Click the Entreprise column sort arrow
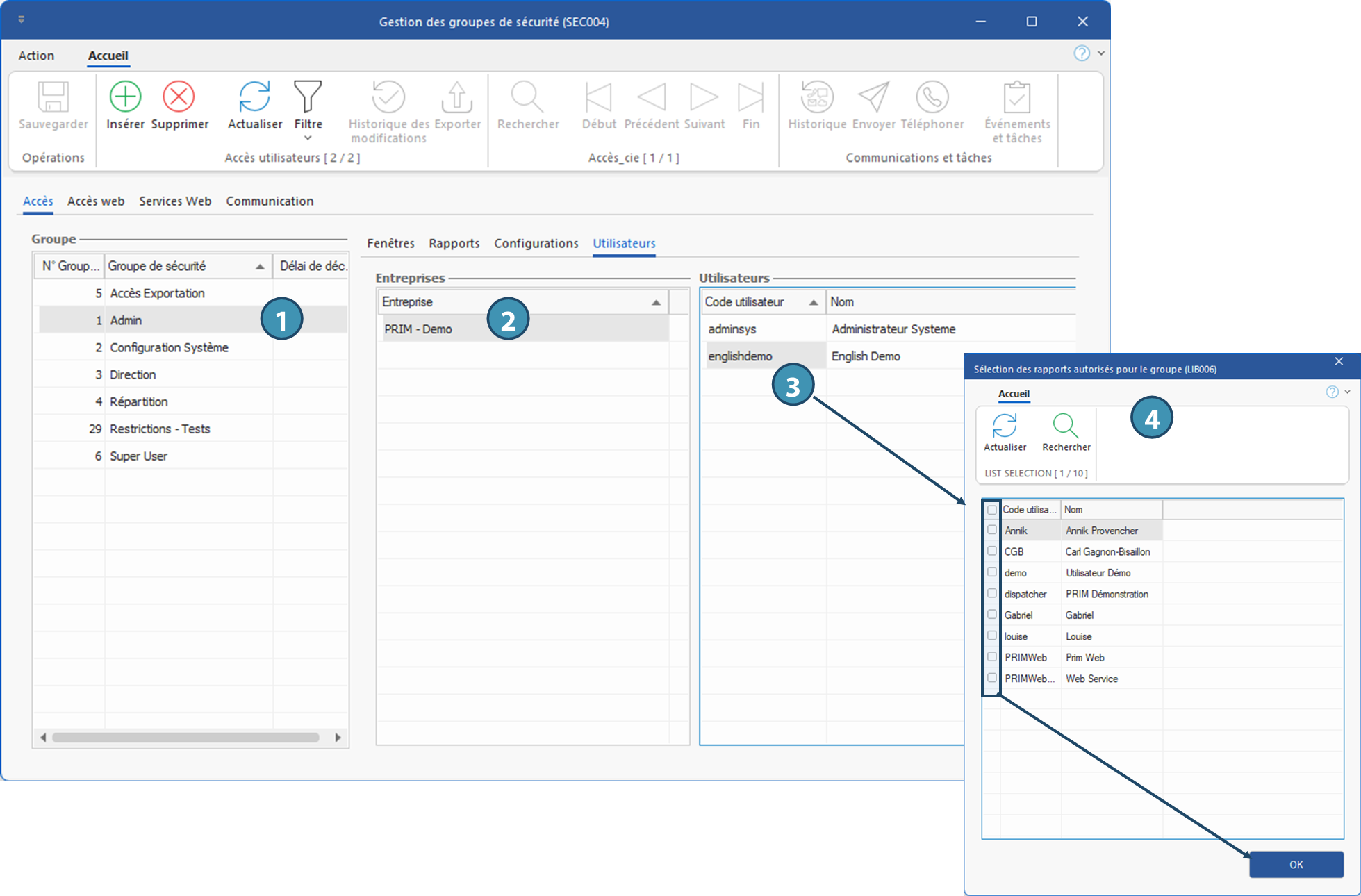The width and height of the screenshot is (1361, 896). [x=656, y=303]
